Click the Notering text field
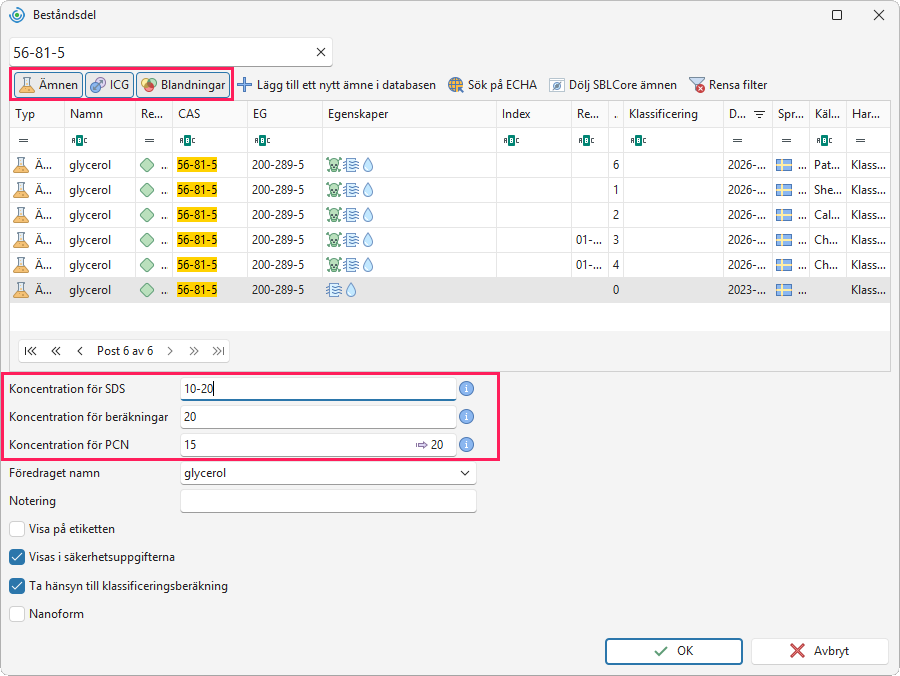900x676 pixels. (x=328, y=501)
